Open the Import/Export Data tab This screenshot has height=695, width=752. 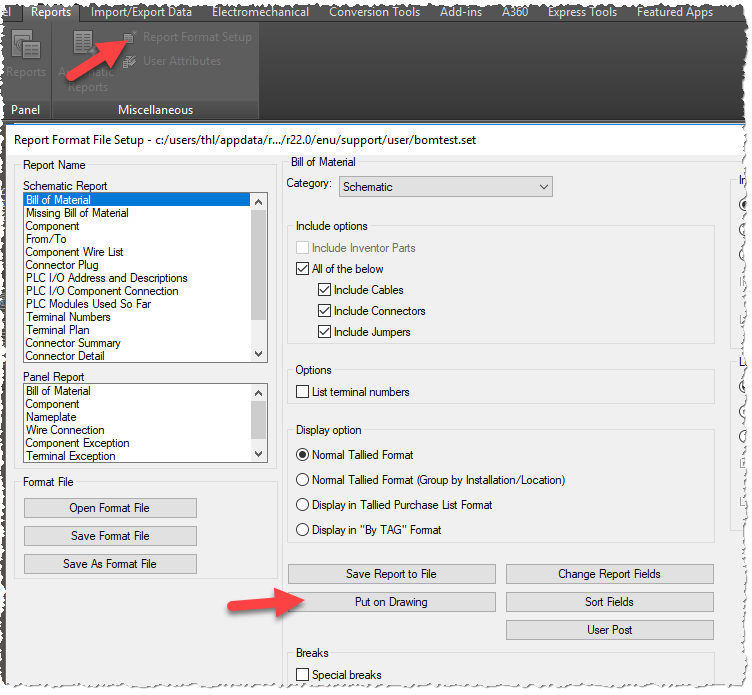(x=141, y=12)
